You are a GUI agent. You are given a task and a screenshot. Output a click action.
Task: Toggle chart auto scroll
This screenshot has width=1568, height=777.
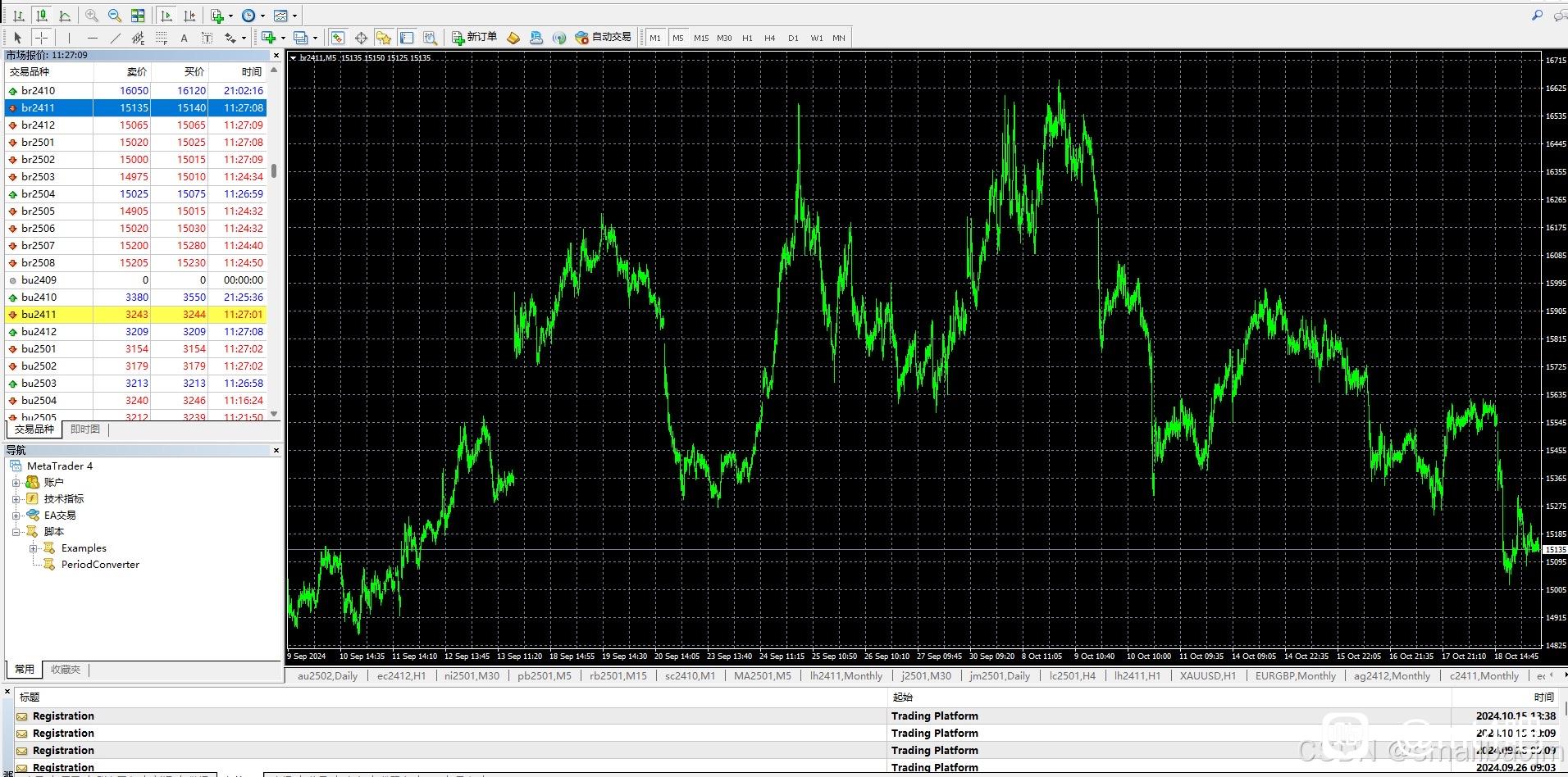[166, 16]
